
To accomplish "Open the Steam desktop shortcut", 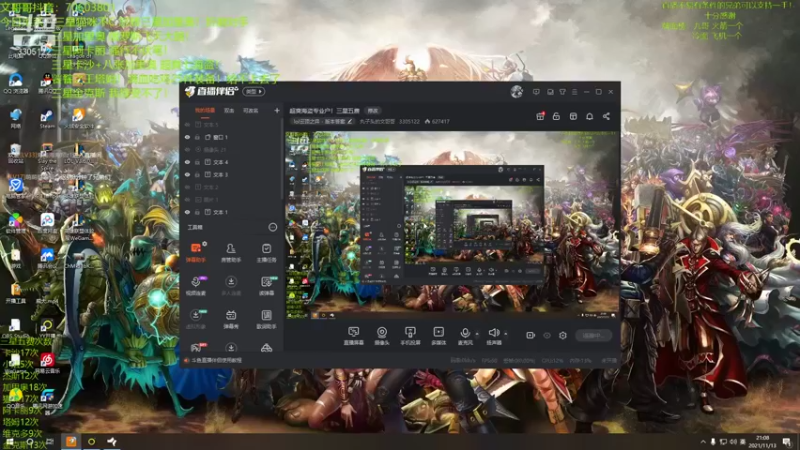I will (47, 119).
